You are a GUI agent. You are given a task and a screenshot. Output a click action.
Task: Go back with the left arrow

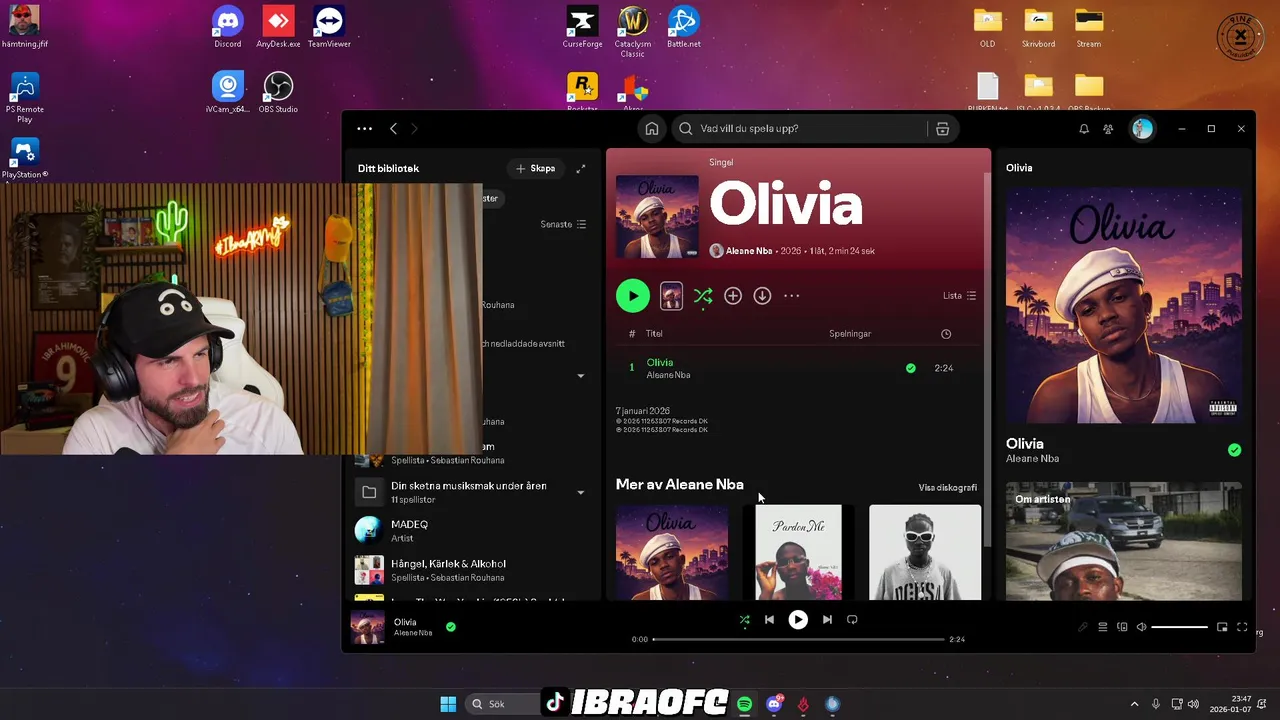[x=394, y=128]
